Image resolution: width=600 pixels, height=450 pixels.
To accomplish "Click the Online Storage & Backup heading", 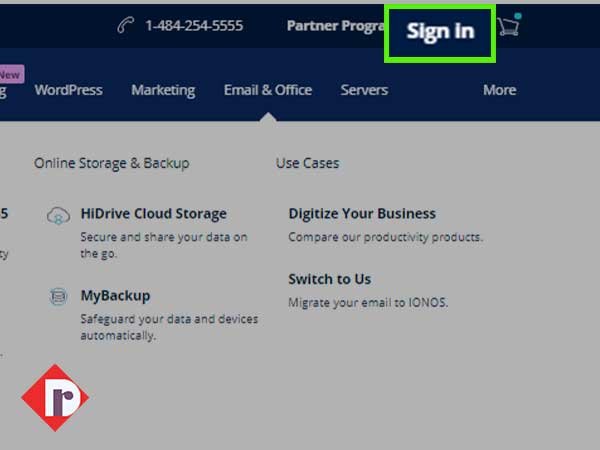I will (x=112, y=163).
